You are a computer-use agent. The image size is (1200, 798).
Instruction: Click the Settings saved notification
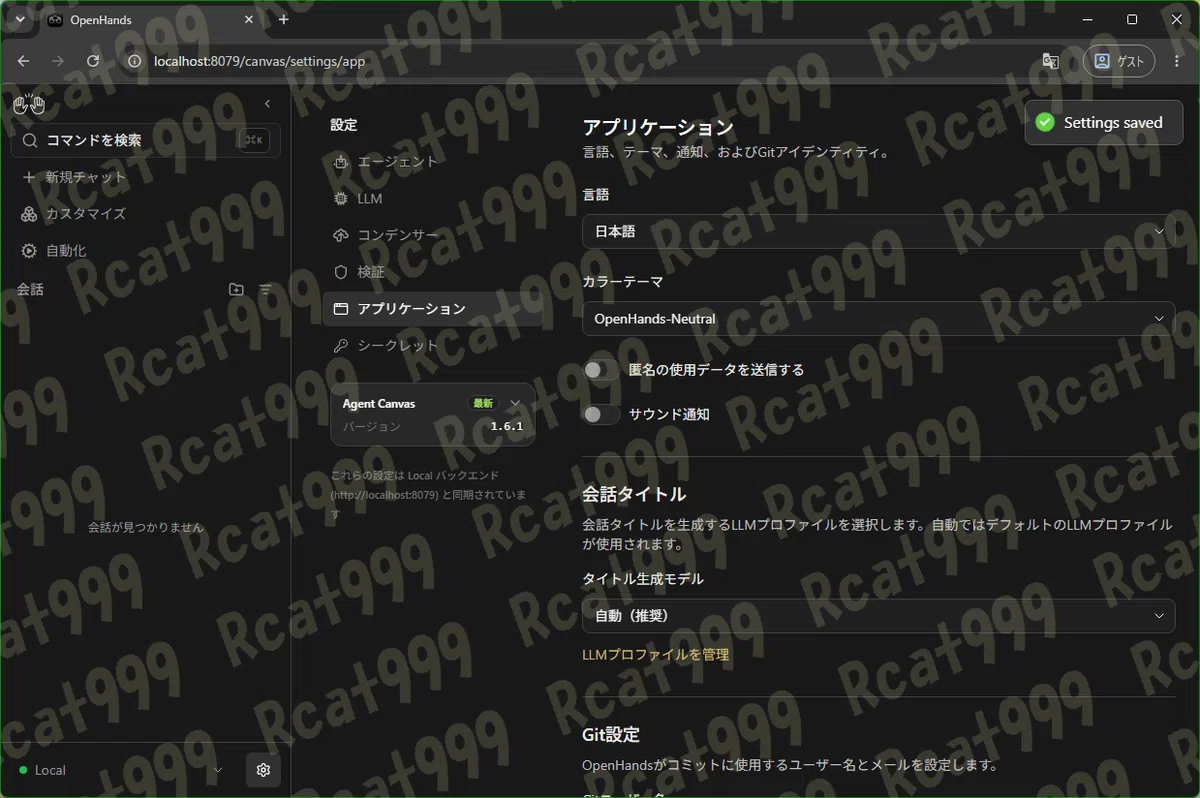pos(1103,122)
